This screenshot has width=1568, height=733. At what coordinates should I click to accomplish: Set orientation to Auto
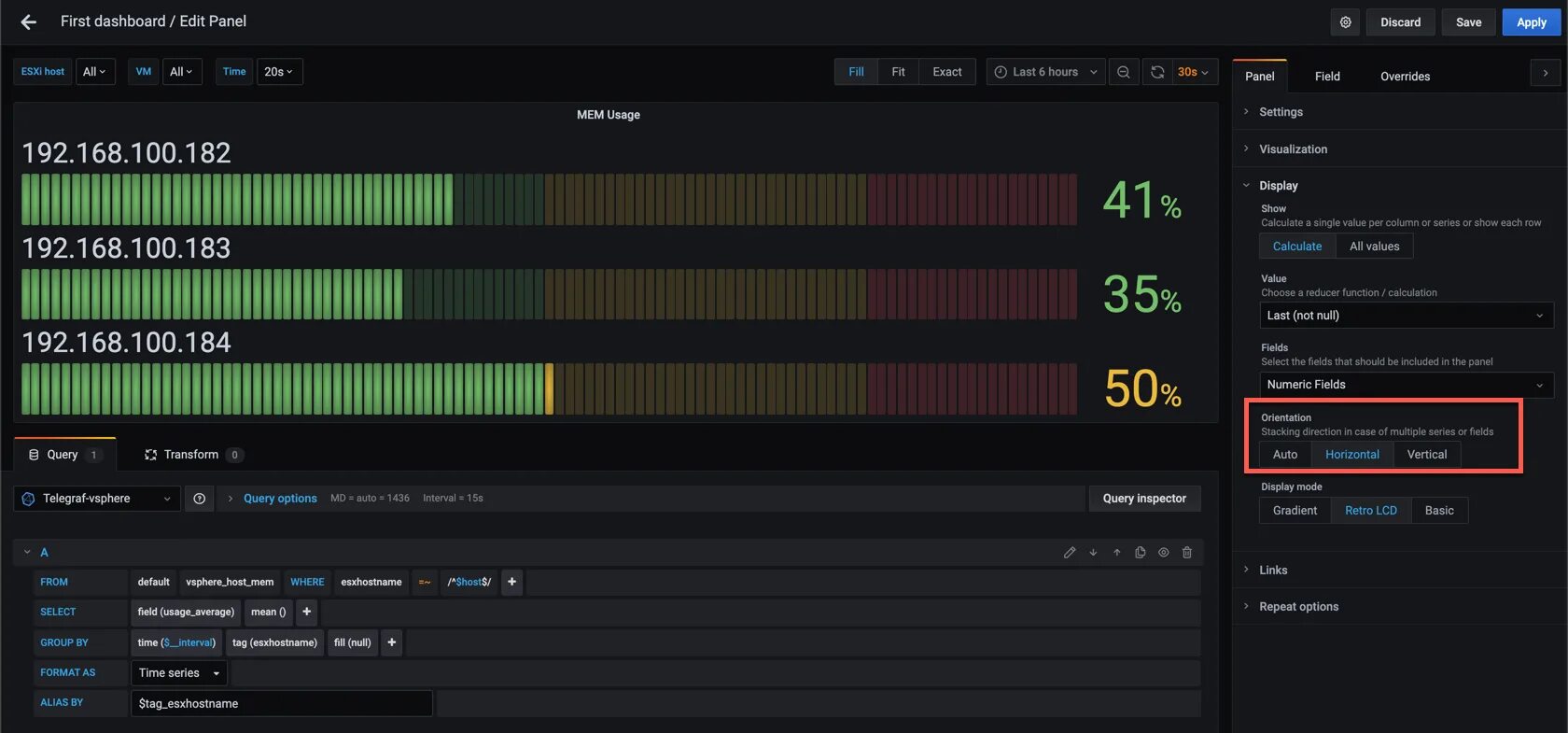1285,455
